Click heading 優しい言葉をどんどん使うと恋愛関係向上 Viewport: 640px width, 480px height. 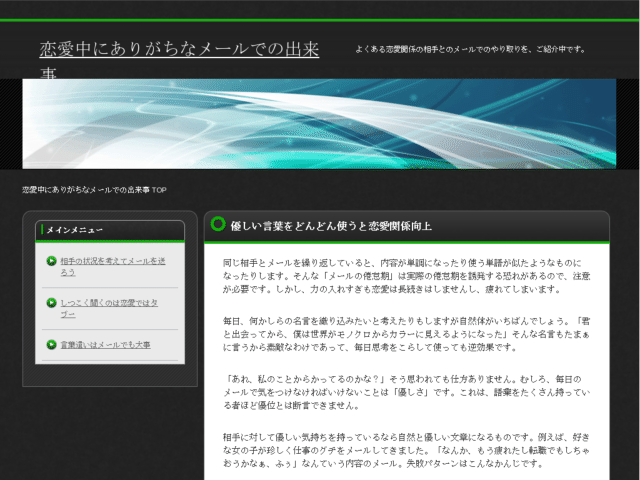point(331,226)
